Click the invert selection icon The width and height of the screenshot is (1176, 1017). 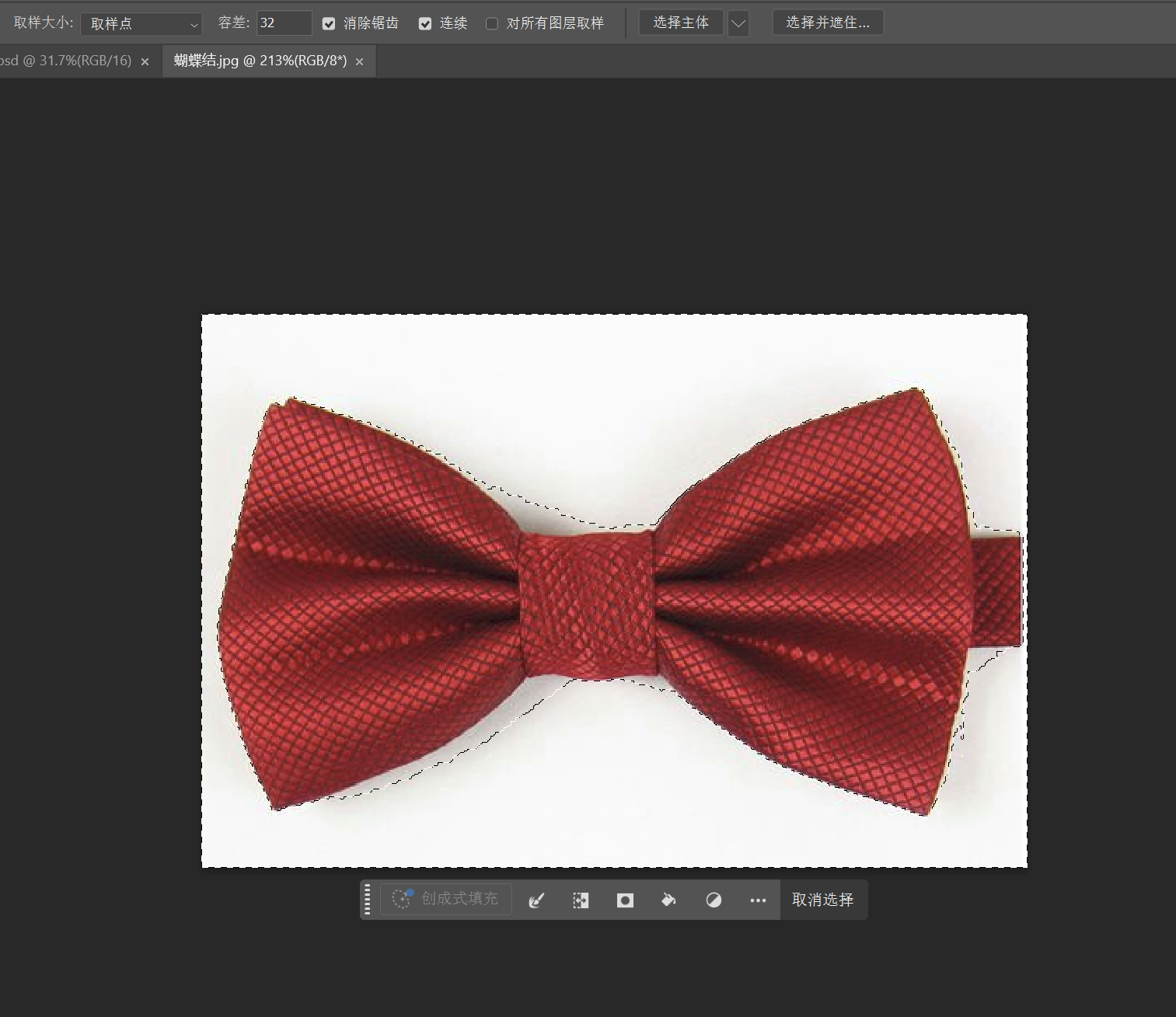click(581, 900)
